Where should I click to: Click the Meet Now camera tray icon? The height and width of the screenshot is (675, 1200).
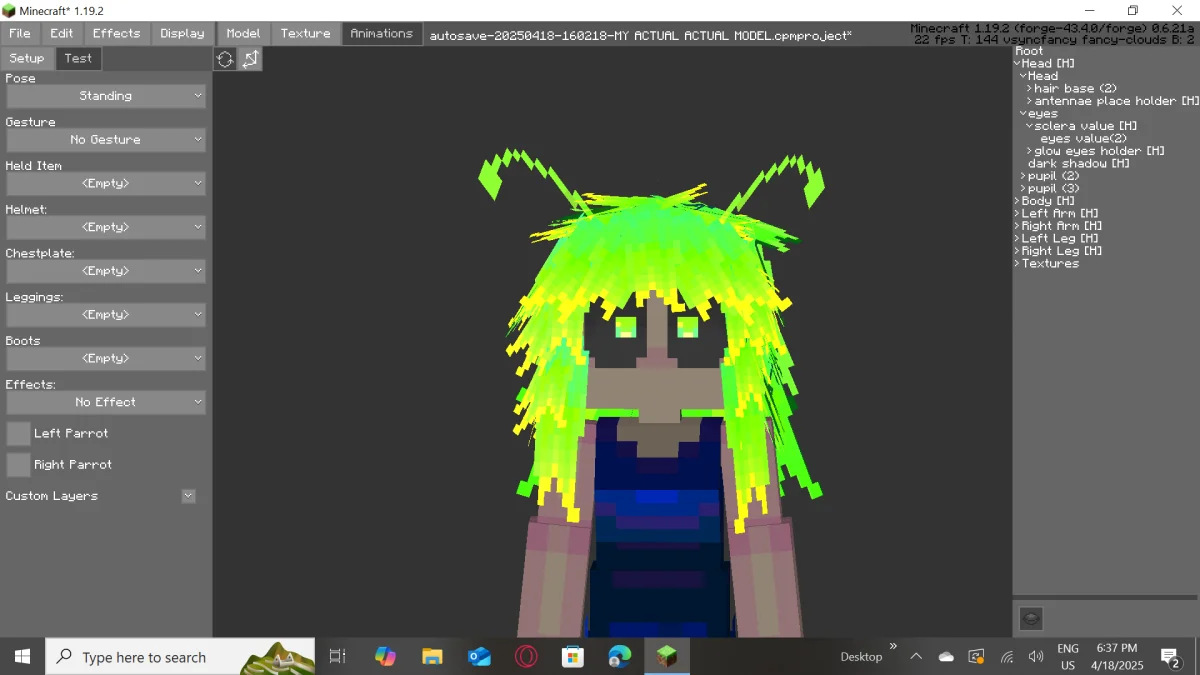point(976,657)
